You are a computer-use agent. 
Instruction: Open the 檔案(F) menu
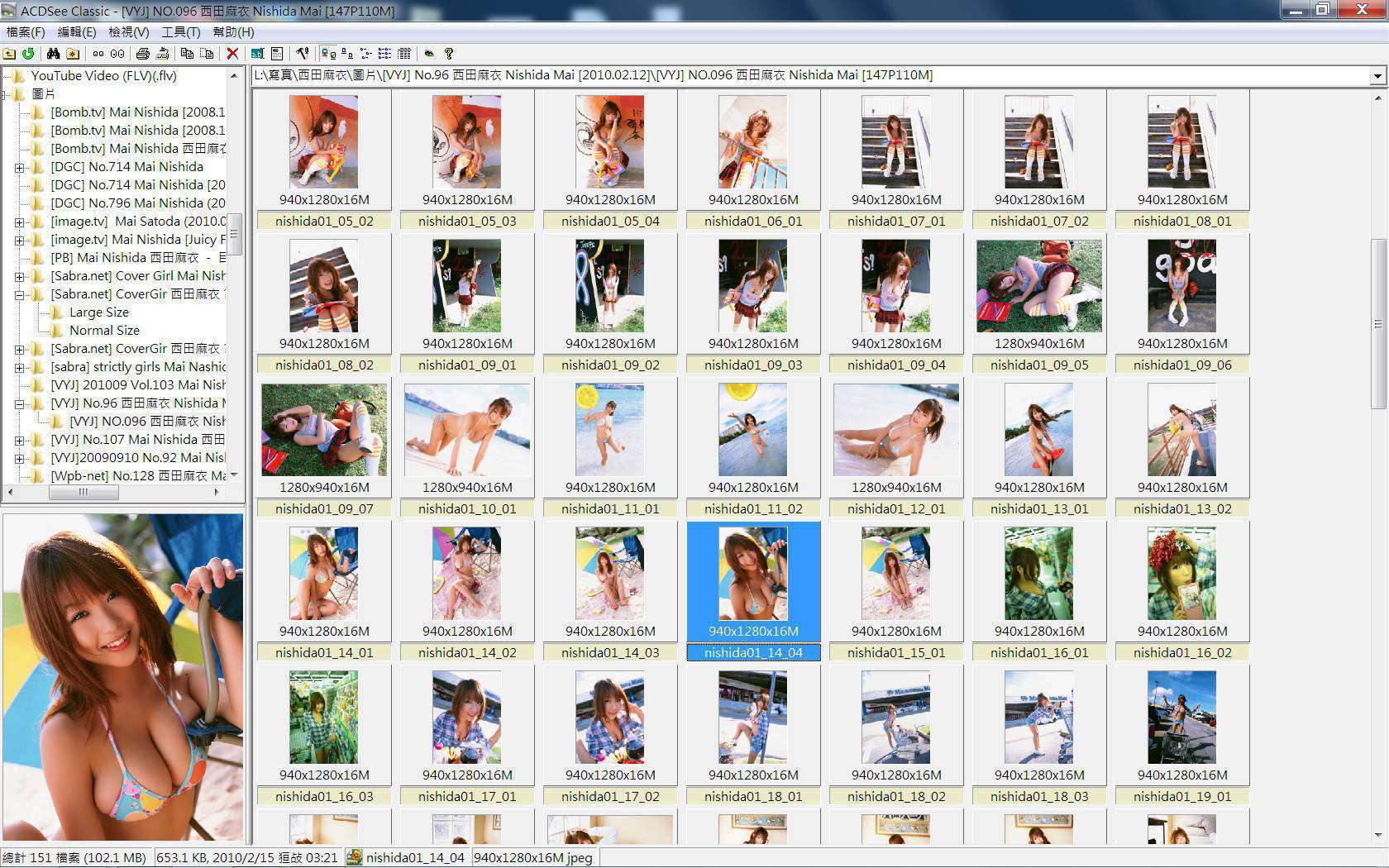click(26, 32)
